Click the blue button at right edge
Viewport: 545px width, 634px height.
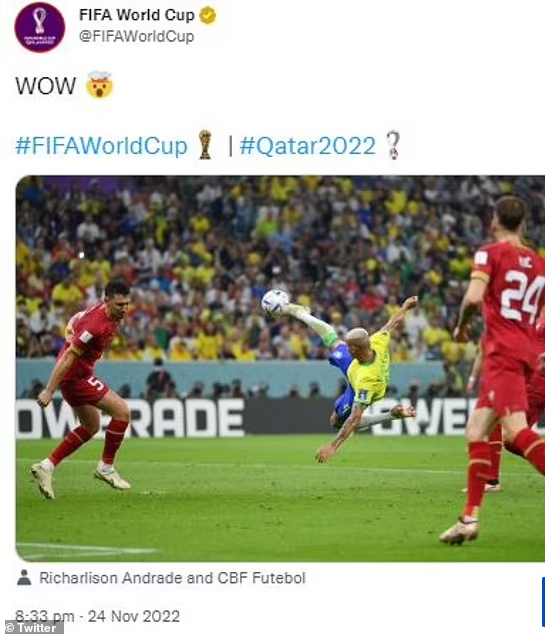click(543, 602)
